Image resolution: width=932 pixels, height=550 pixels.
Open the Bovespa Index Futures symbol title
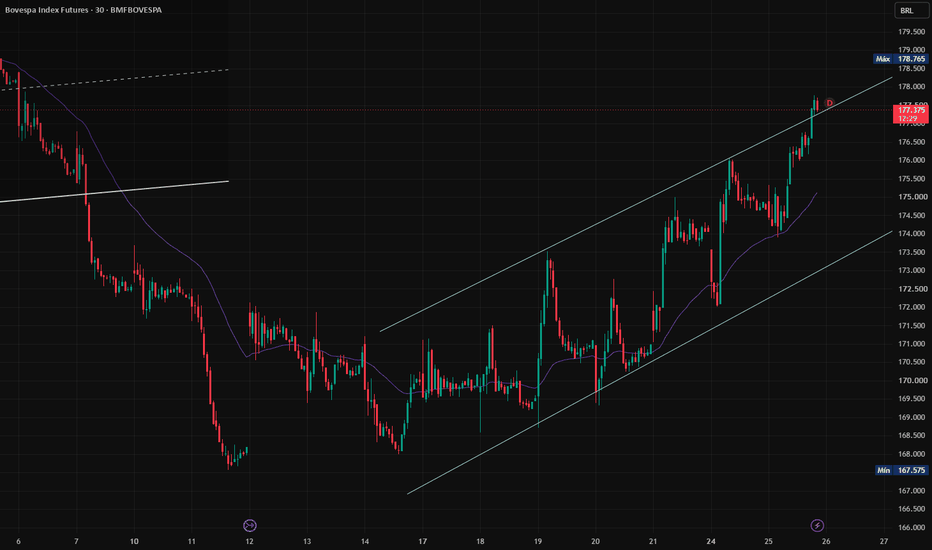(x=83, y=10)
